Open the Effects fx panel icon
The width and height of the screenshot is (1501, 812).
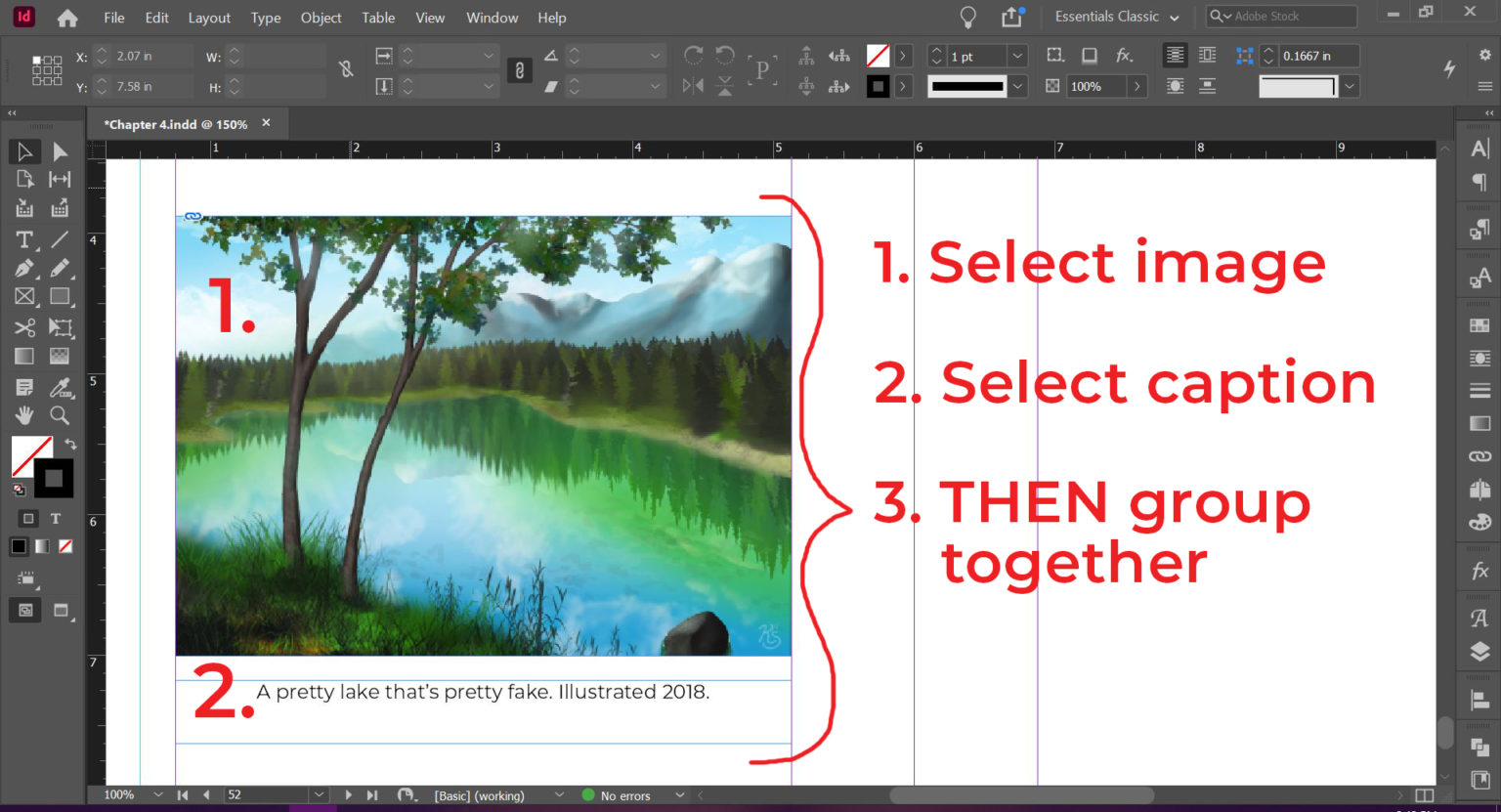point(1479,570)
